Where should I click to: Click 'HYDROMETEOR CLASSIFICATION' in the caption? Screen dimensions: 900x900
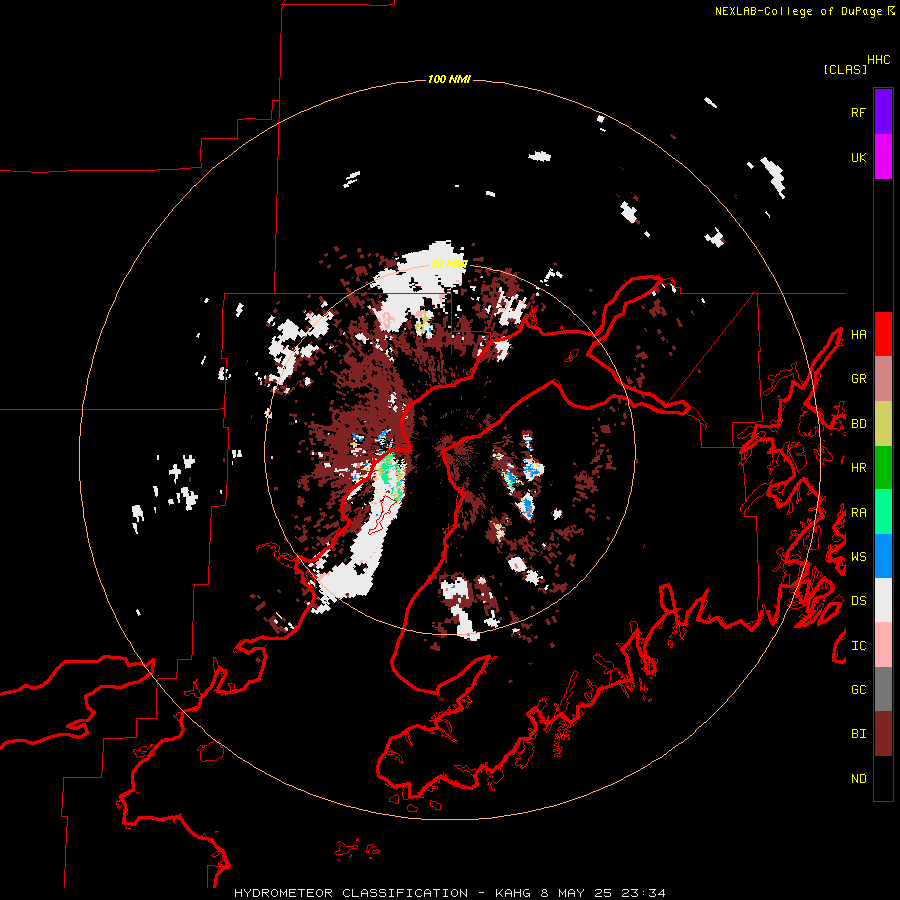[x=351, y=893]
